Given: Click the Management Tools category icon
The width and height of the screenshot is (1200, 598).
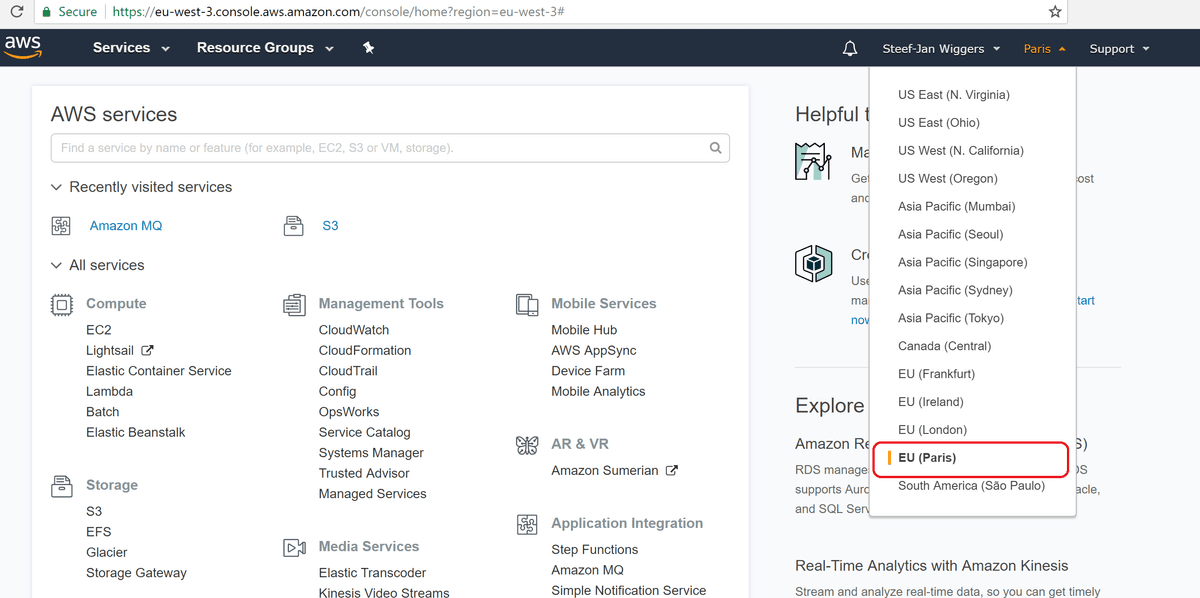Looking at the screenshot, I should tap(294, 304).
